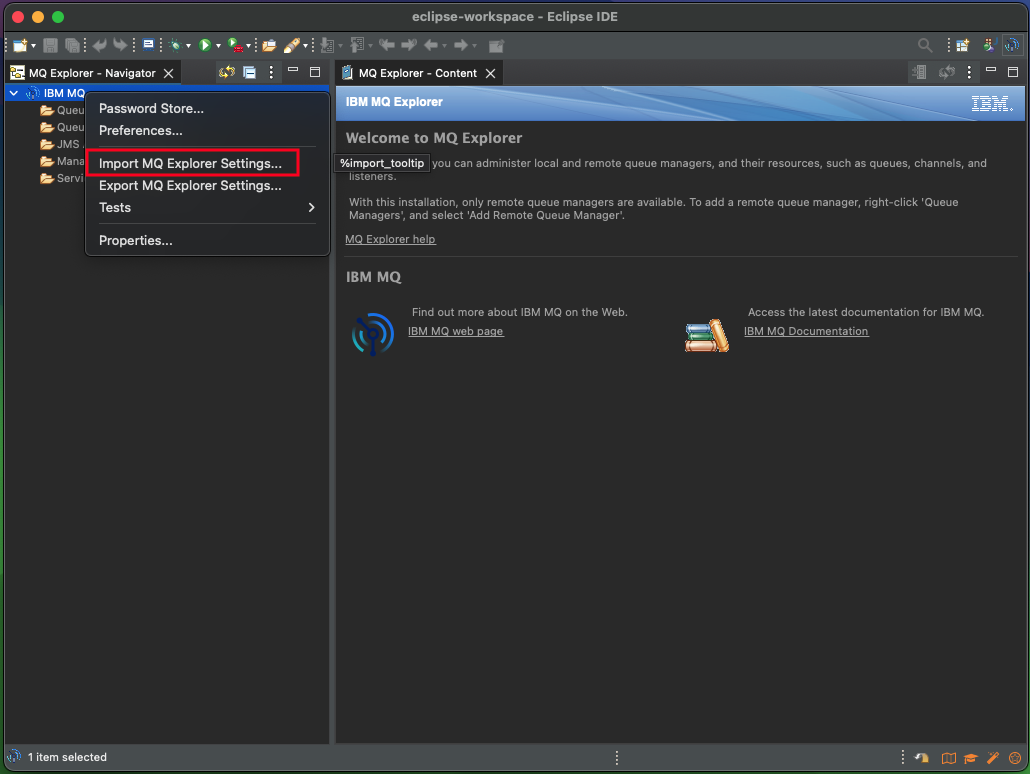Click the Previous Annotation toolbar icon

pos(357,45)
